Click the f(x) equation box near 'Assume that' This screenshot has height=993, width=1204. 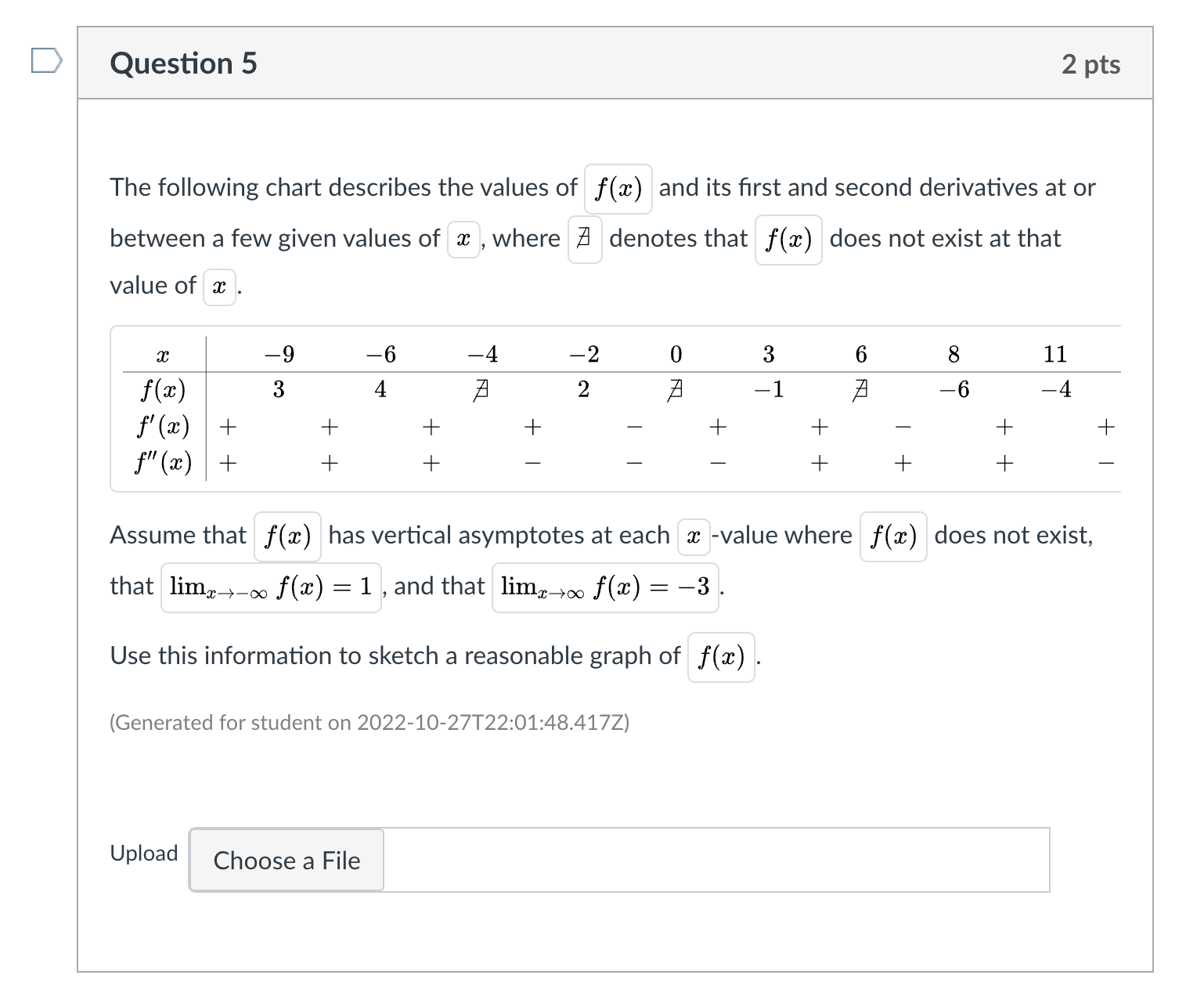coord(287,538)
